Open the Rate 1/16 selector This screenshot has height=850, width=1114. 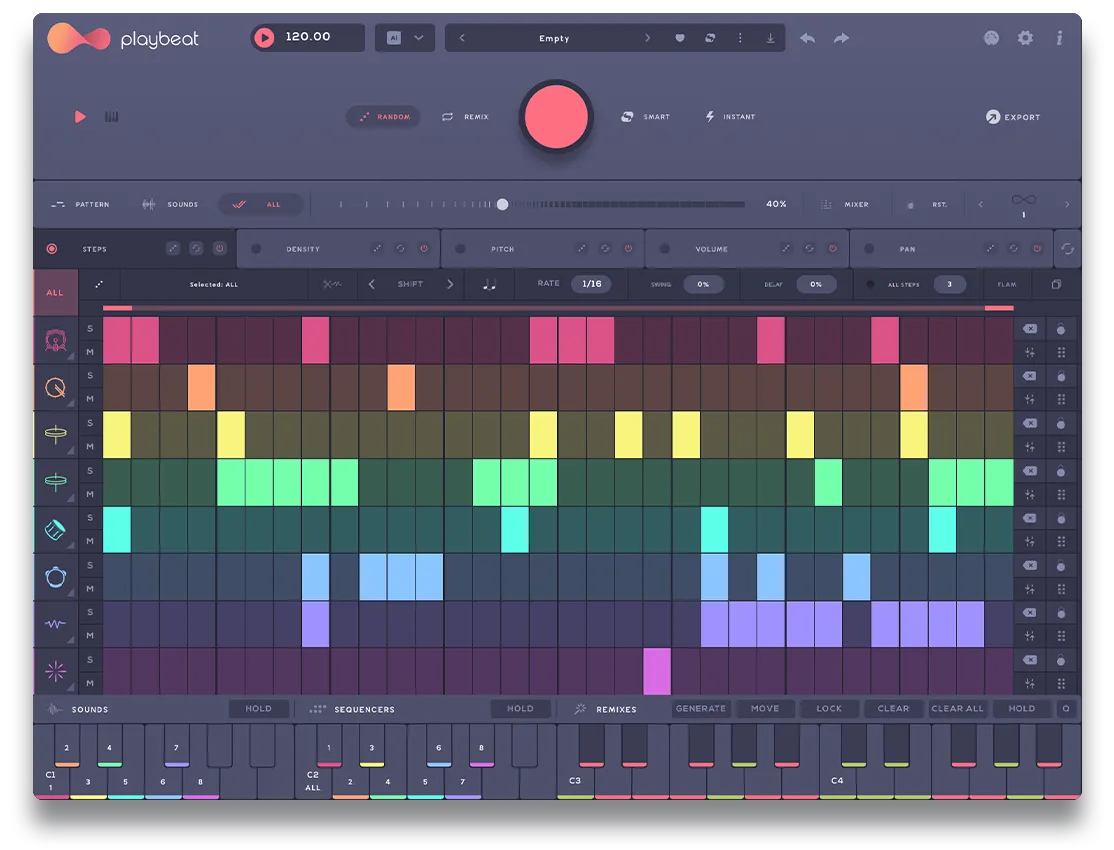(x=591, y=284)
